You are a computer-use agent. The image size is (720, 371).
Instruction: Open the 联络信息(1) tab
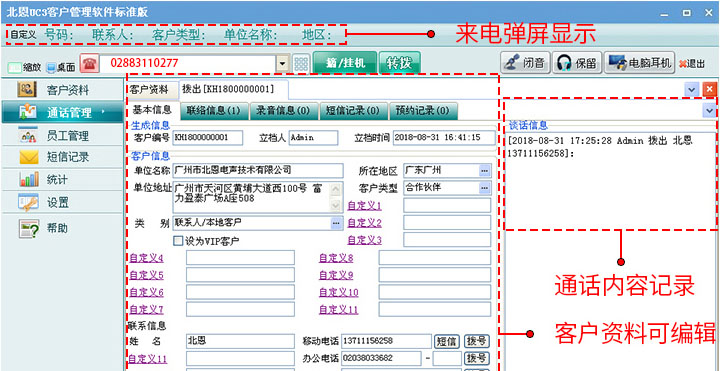[213, 111]
